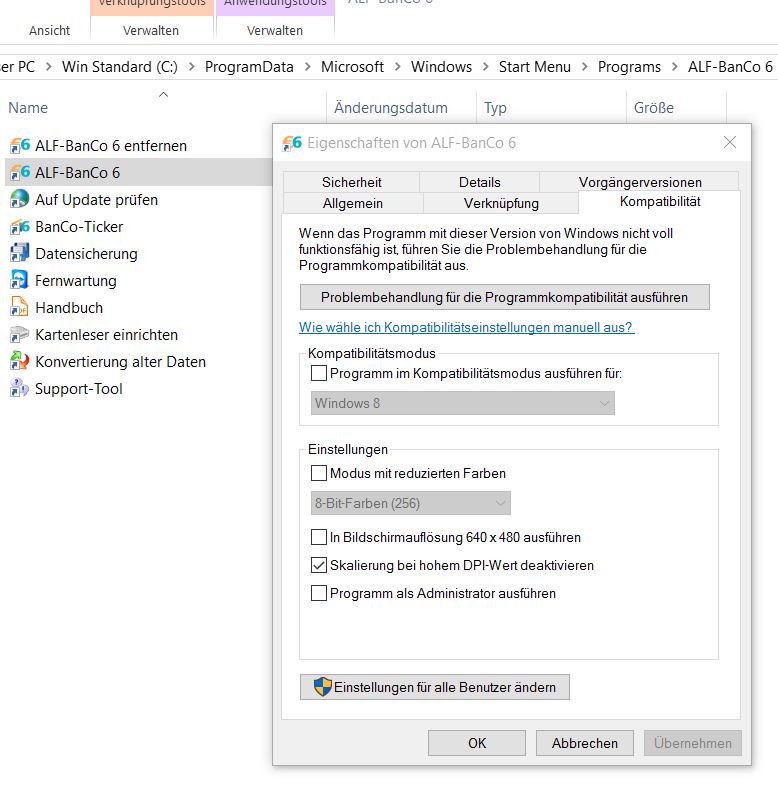The image size is (778, 803).
Task: Switch to the Verknüpfung tab
Action: (x=501, y=203)
